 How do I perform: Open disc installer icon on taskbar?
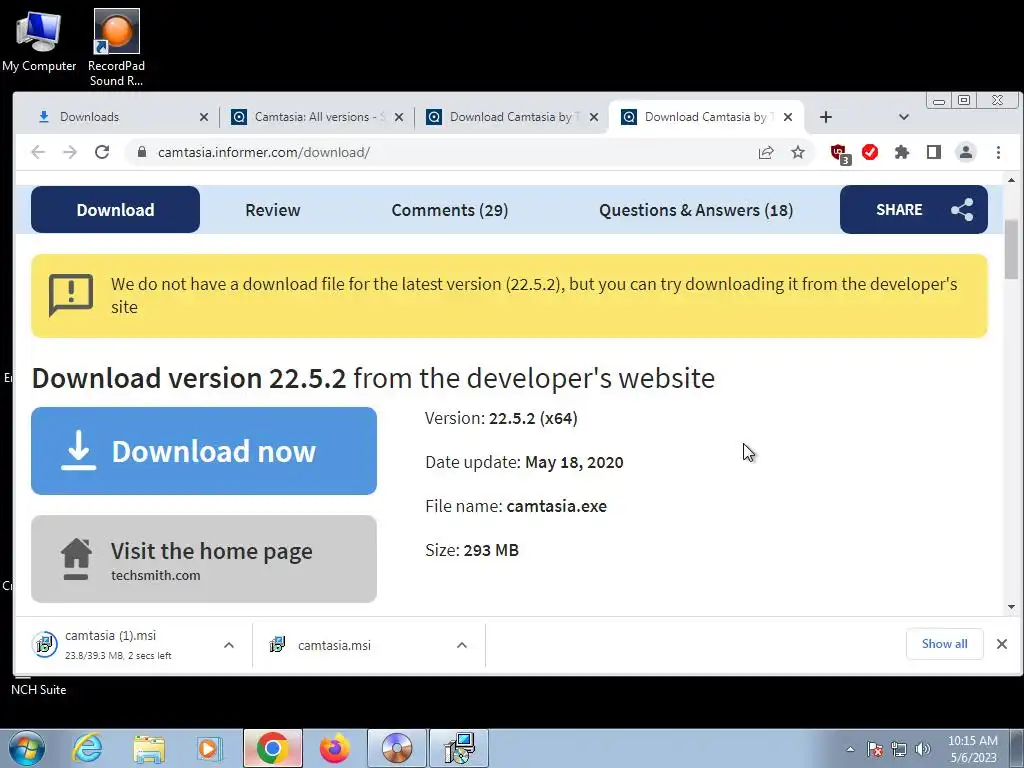(397, 748)
